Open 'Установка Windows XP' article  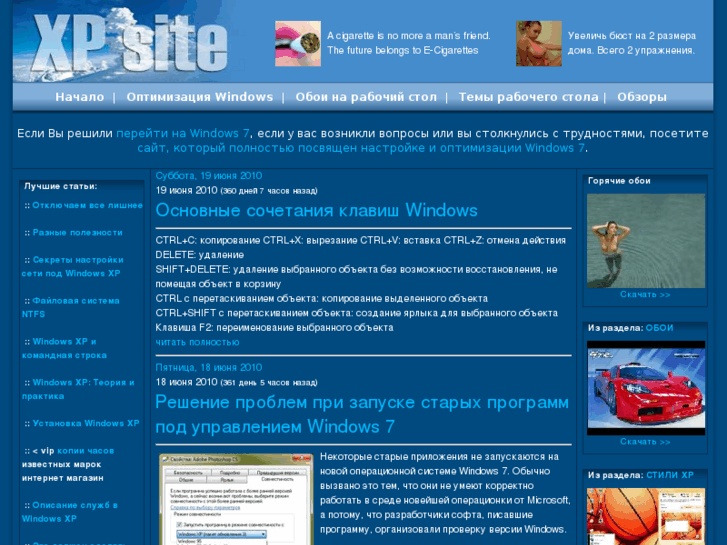(86, 423)
